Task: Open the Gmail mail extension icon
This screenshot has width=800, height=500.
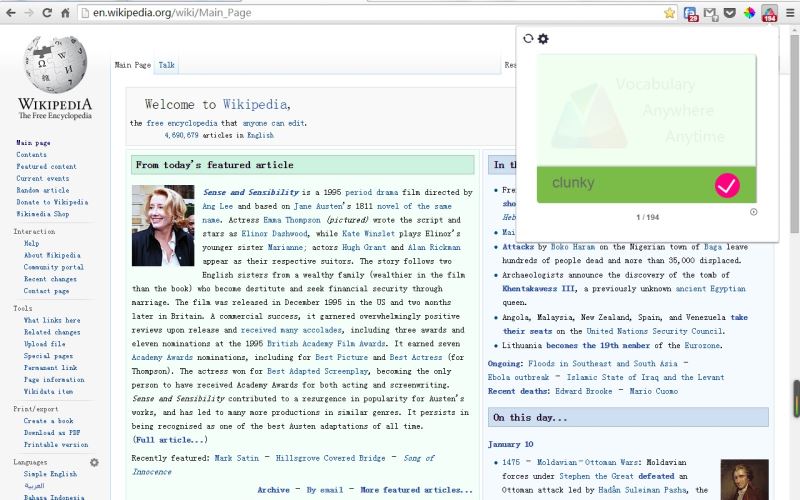Action: click(711, 13)
